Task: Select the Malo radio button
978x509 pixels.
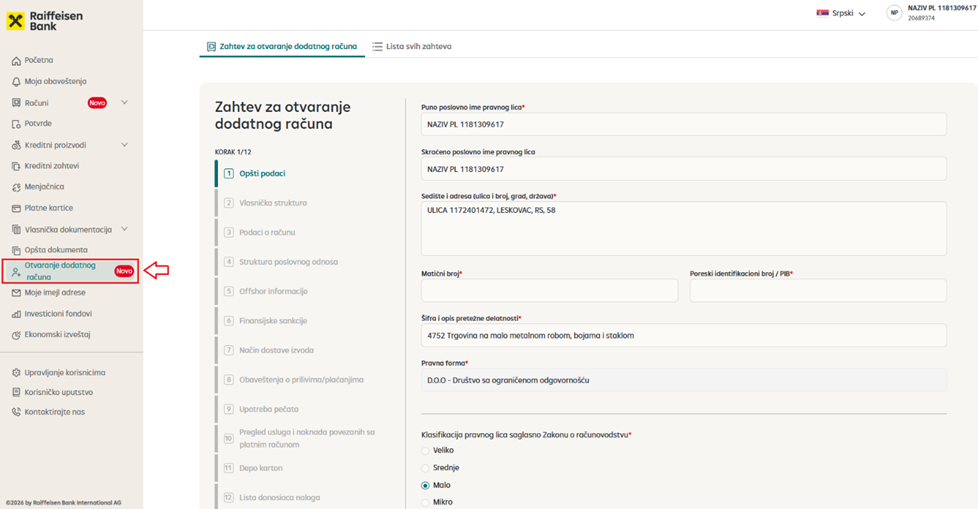Action: (x=425, y=485)
